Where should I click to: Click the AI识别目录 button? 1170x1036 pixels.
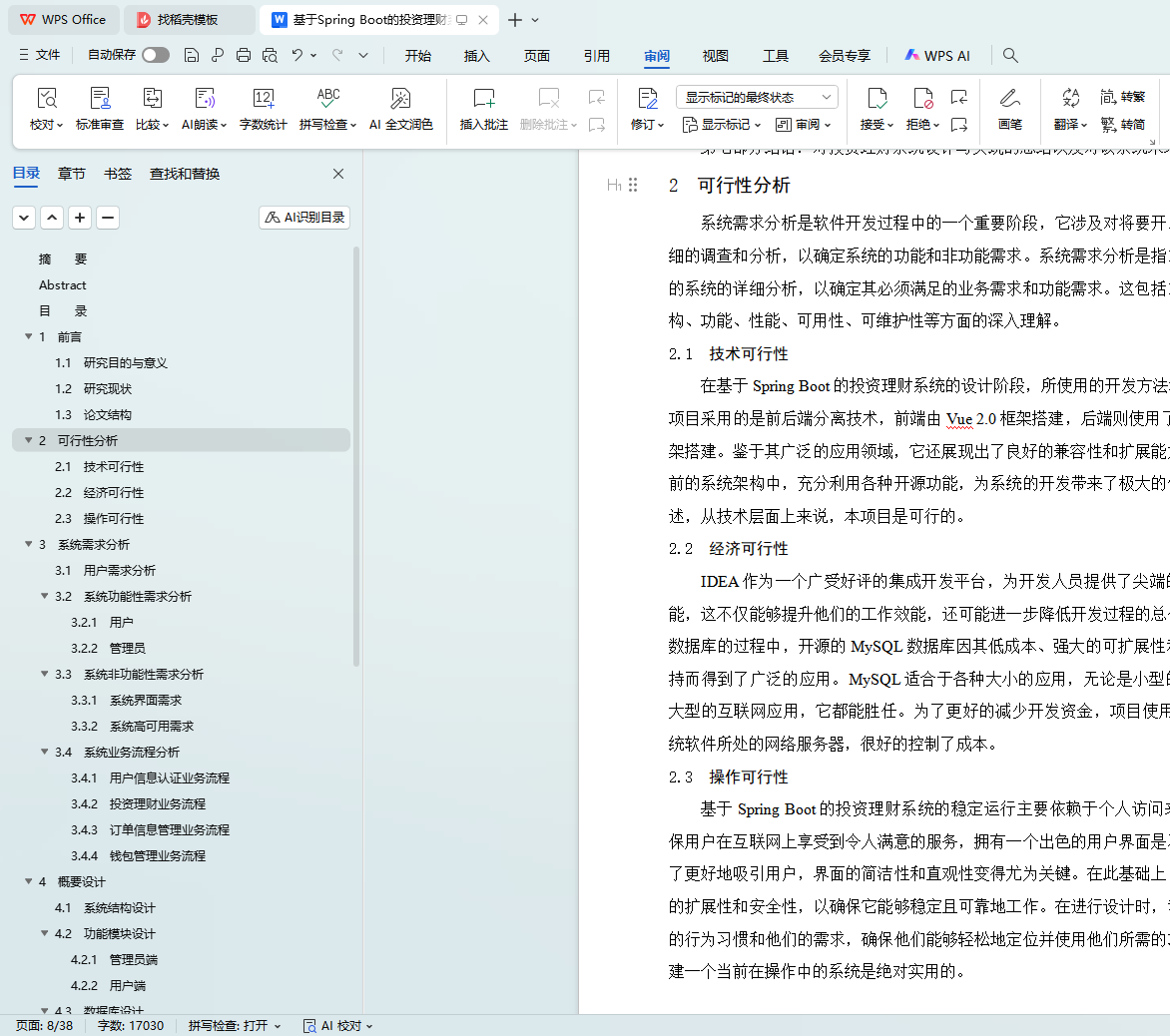click(x=304, y=218)
